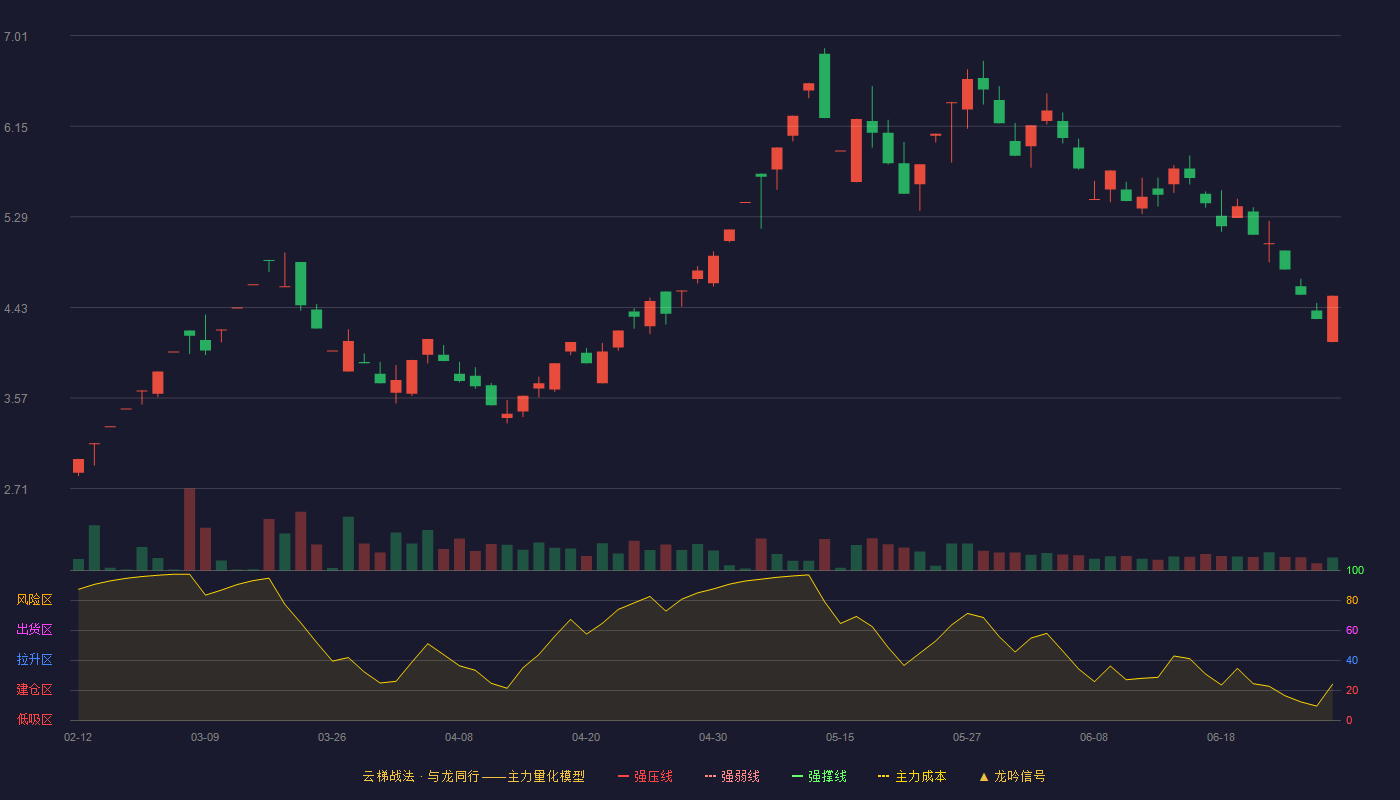Click the tallest green candle at the price peak
The image size is (1400, 800).
point(824,85)
